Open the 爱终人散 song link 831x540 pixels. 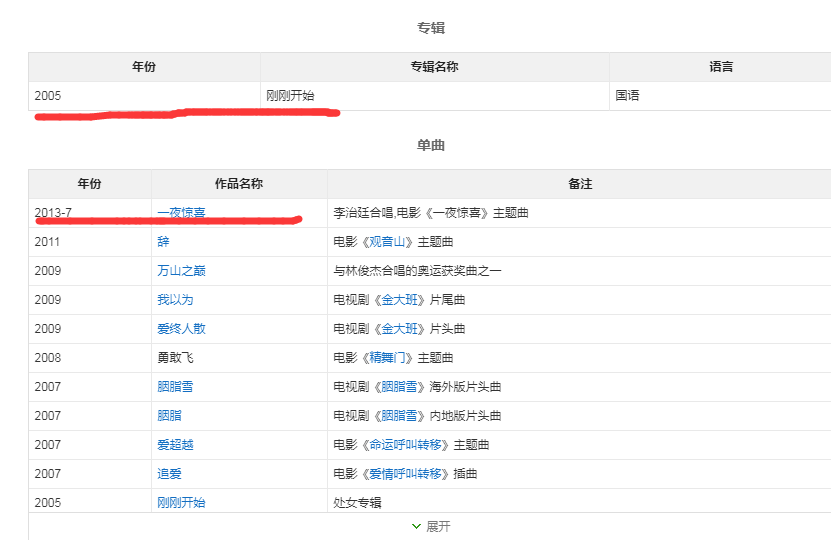click(181, 329)
